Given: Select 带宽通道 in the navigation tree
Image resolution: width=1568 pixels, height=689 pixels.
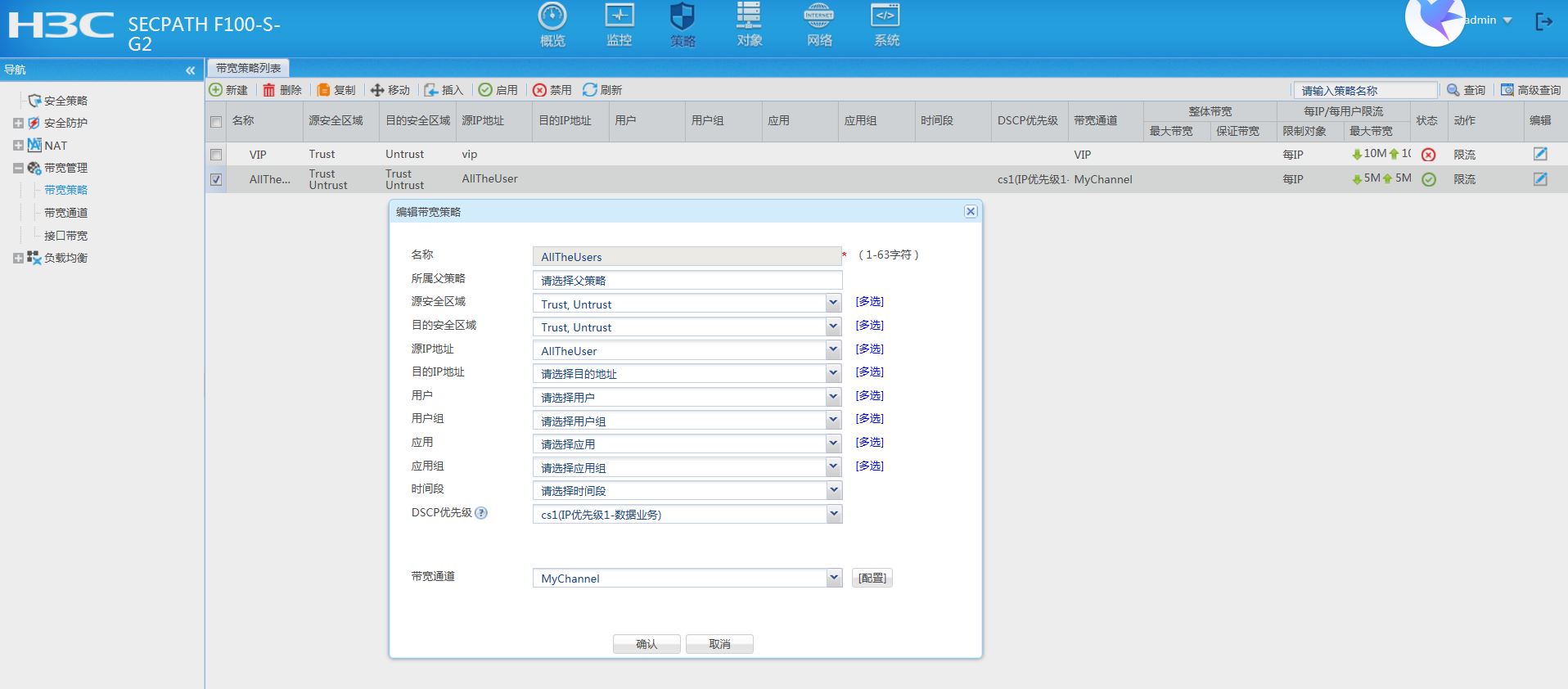Looking at the screenshot, I should coord(65,213).
